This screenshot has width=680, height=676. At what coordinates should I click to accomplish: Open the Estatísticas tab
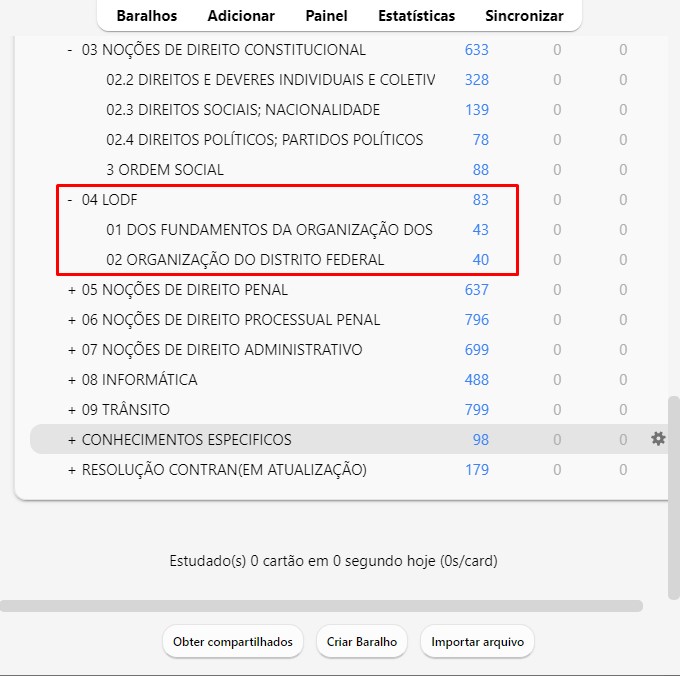pyautogui.click(x=416, y=16)
